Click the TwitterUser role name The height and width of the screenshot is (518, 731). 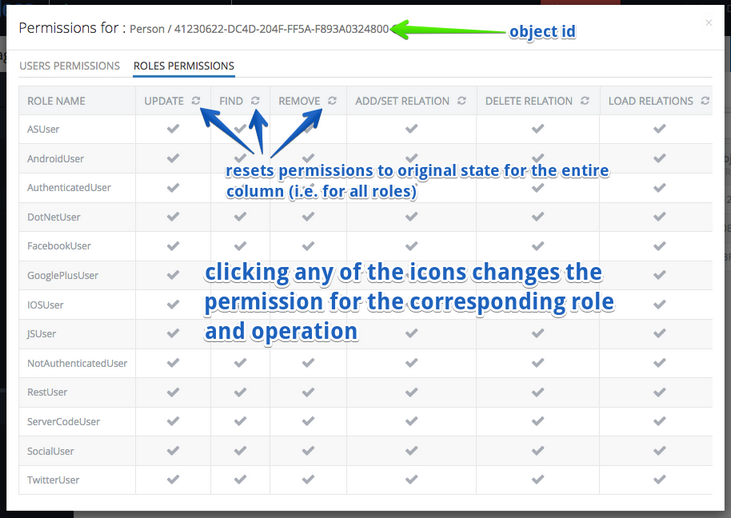(x=53, y=480)
